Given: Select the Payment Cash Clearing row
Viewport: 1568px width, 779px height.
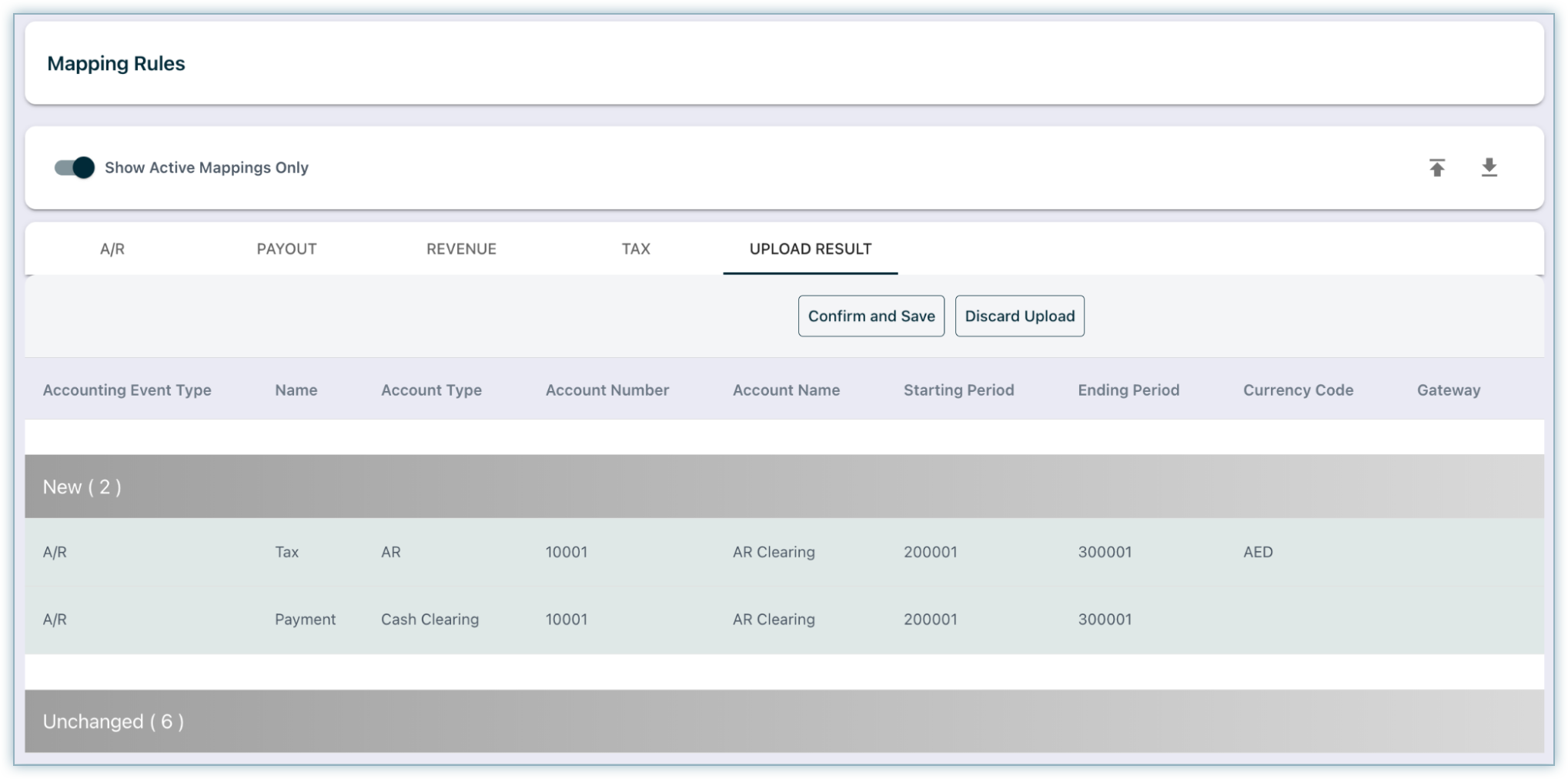Looking at the screenshot, I should tap(430, 619).
